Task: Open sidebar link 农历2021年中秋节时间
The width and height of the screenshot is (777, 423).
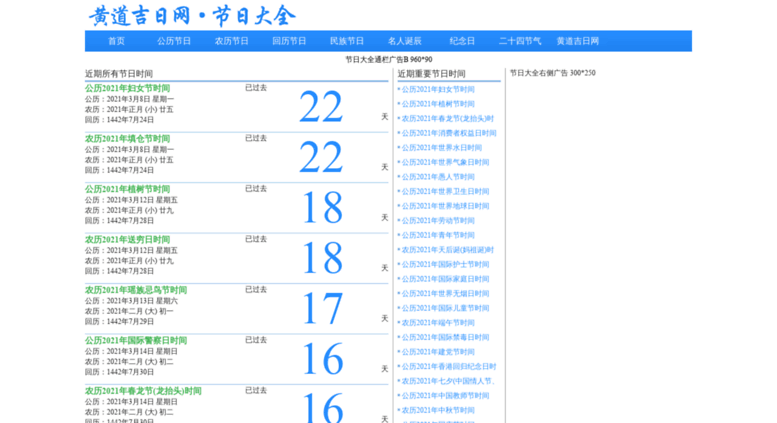Action: (438, 411)
